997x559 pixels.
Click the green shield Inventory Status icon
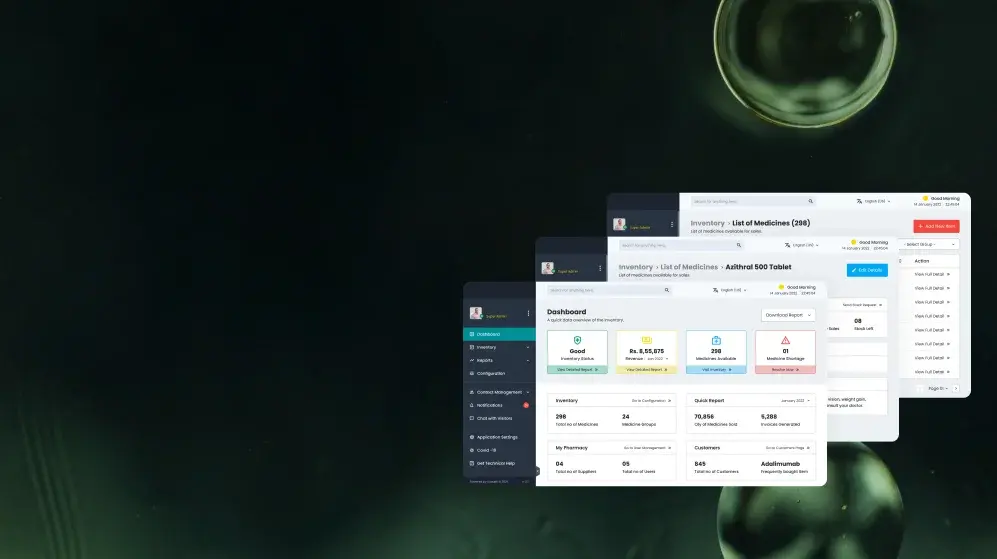pos(577,341)
